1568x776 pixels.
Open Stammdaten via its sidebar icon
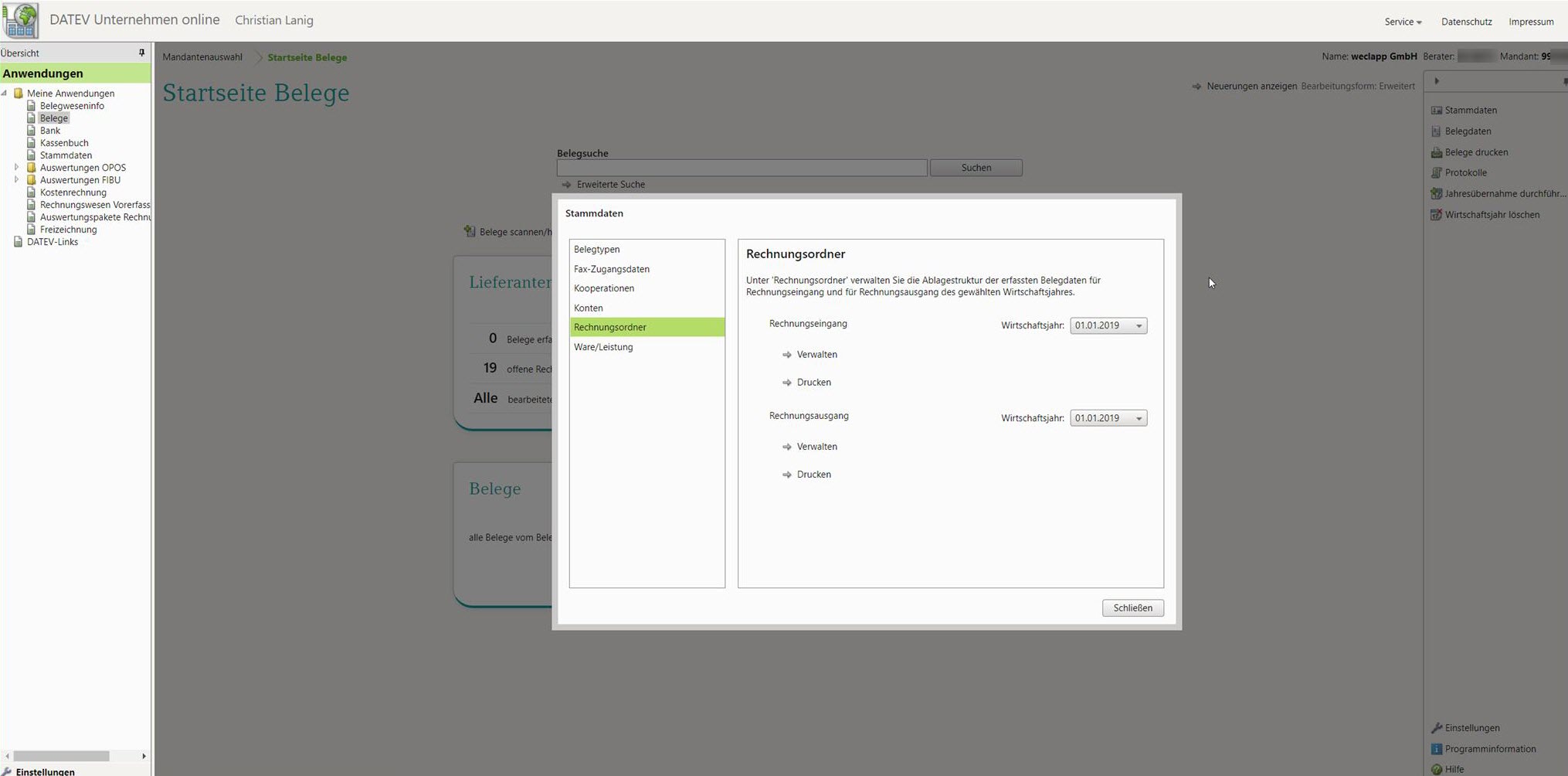pyautogui.click(x=1436, y=110)
